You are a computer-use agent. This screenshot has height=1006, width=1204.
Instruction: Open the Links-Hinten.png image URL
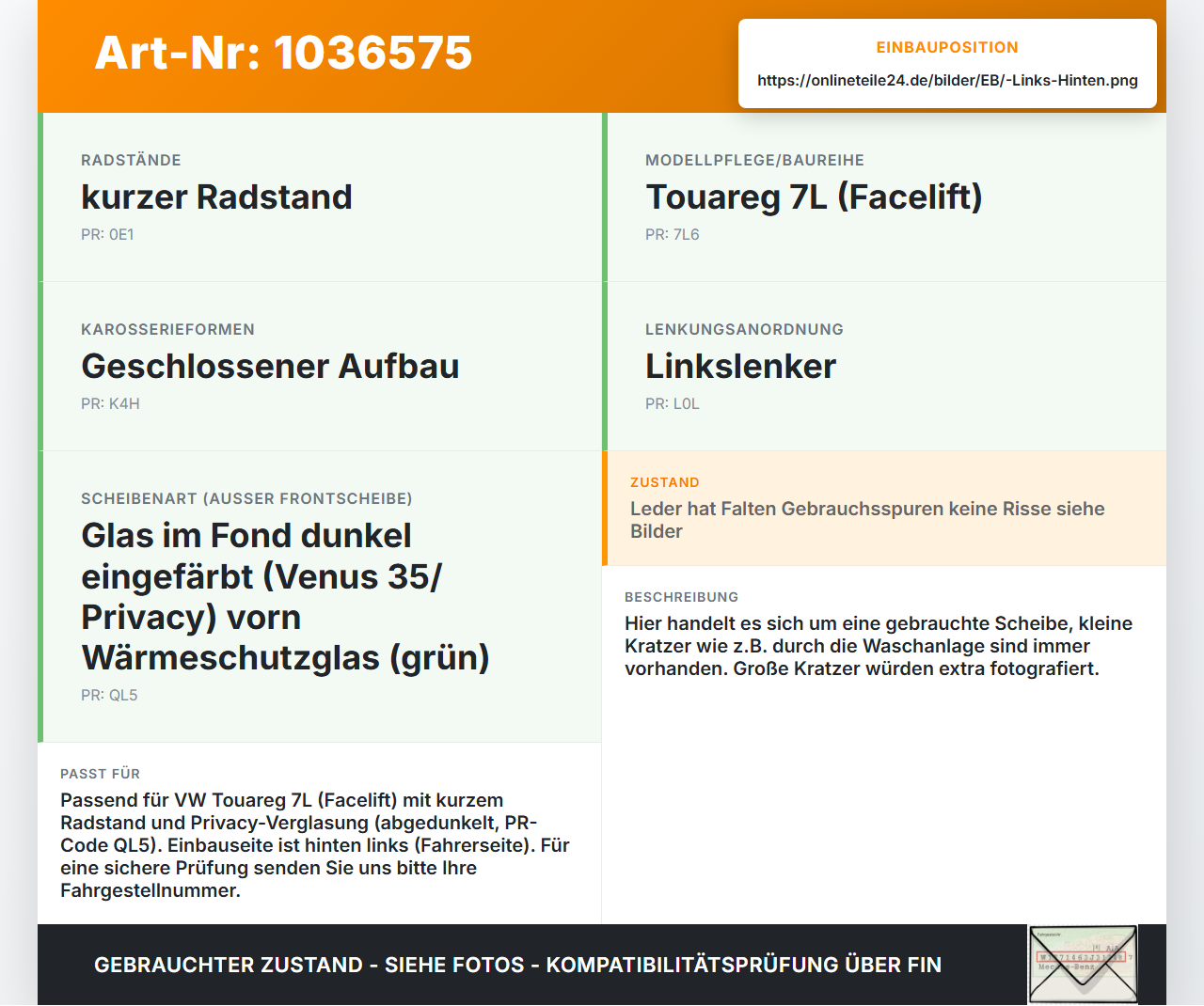(947, 80)
